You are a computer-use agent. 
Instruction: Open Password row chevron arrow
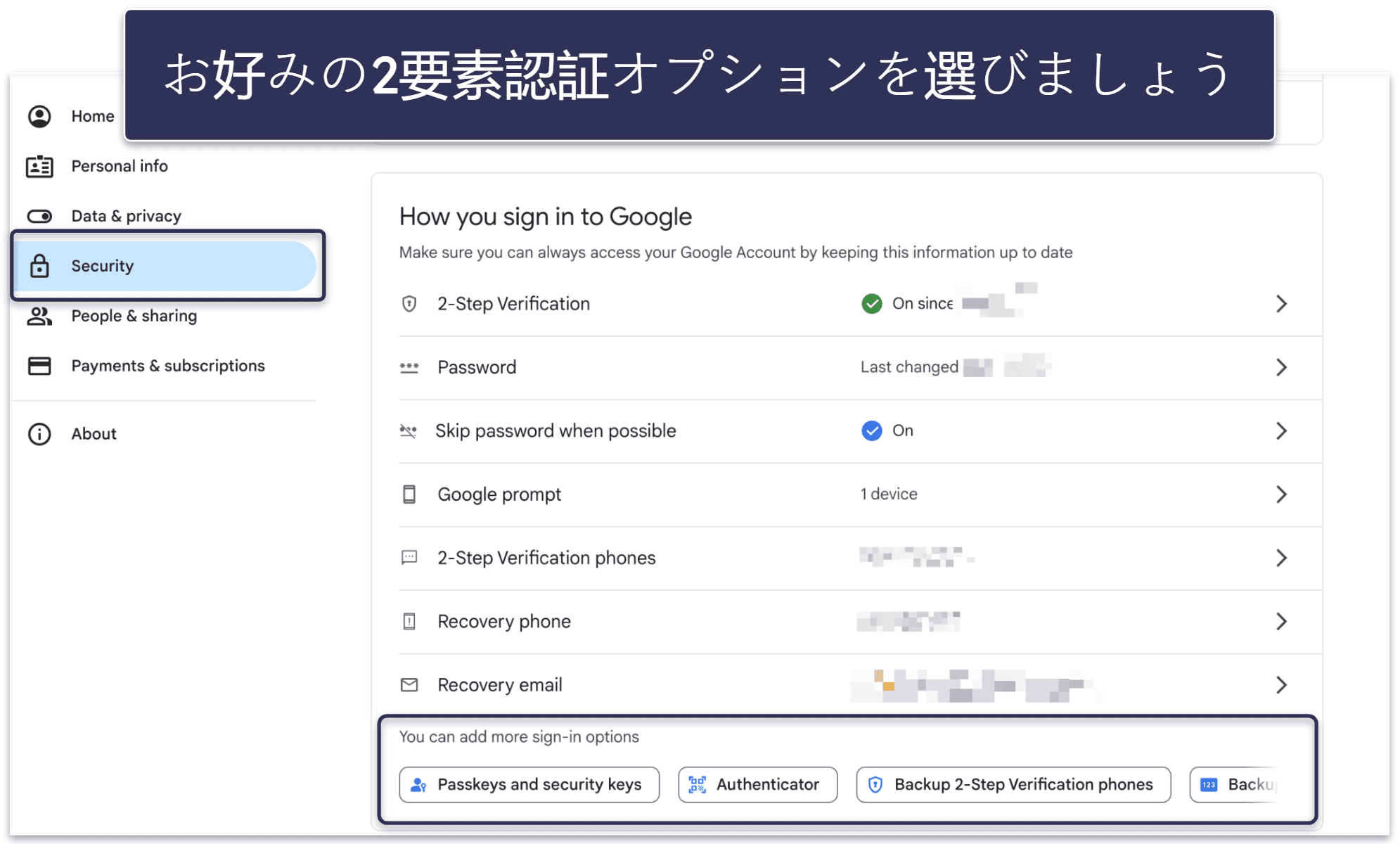(1281, 367)
